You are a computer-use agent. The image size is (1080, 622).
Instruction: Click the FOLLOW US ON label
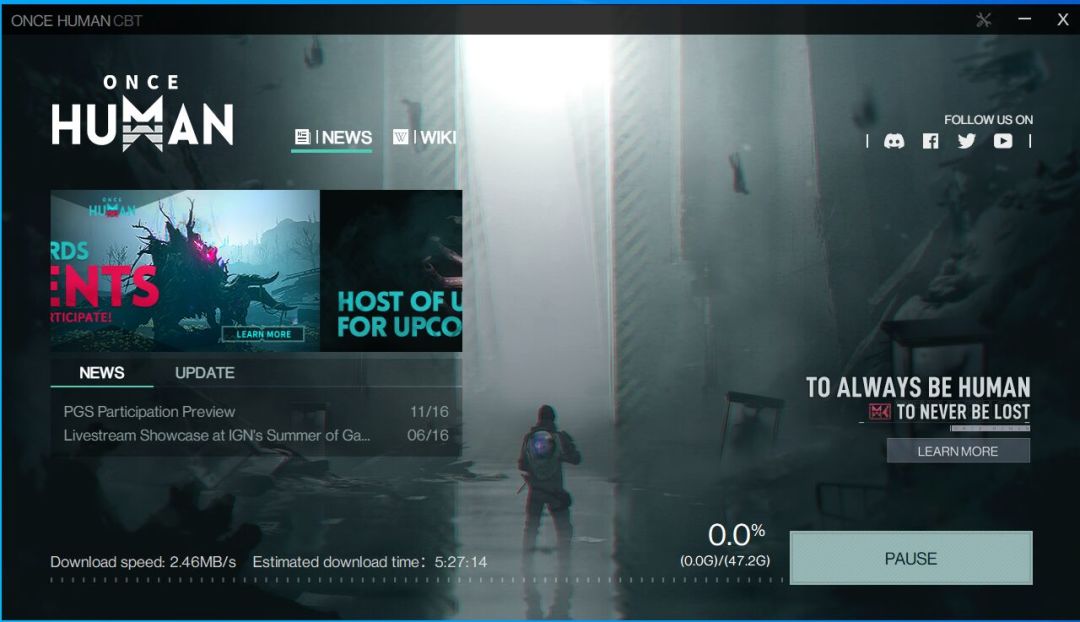[988, 120]
